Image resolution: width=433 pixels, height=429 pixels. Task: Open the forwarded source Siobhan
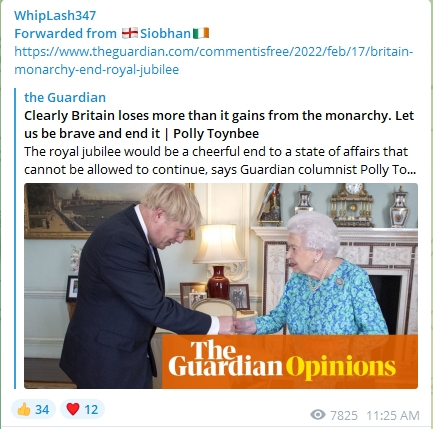pyautogui.click(x=165, y=34)
